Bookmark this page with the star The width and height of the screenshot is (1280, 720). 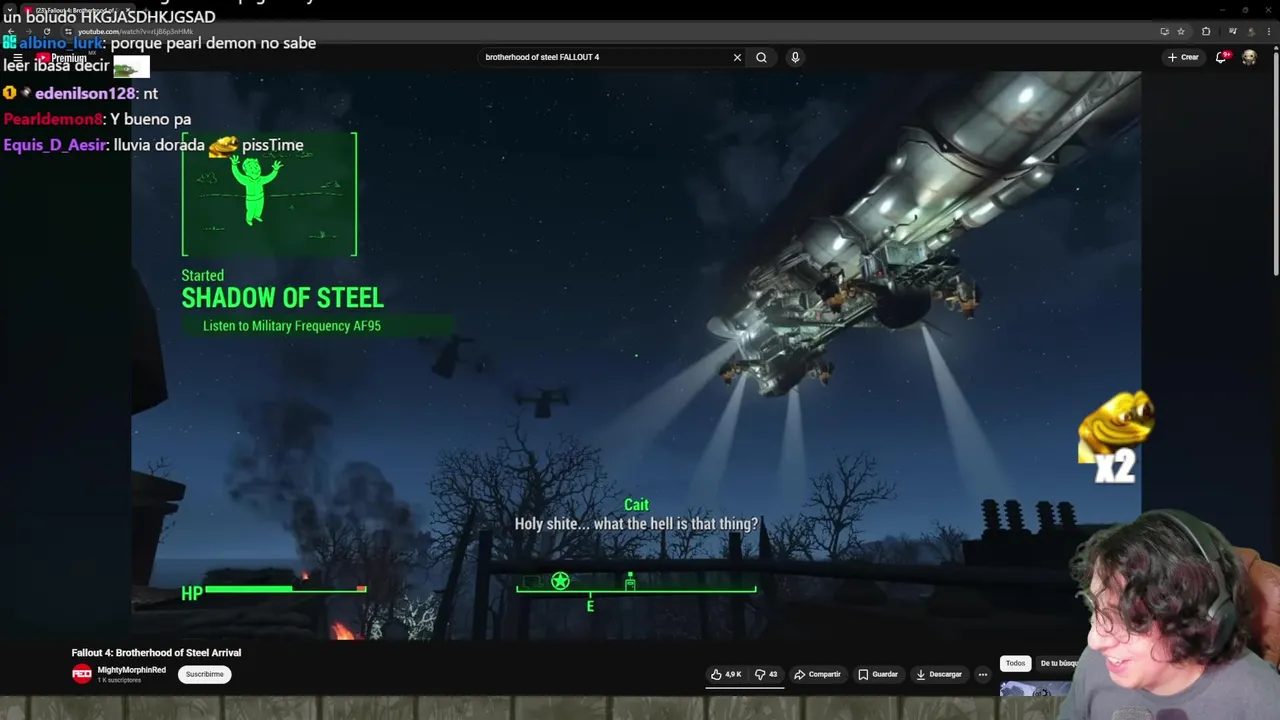[1181, 31]
